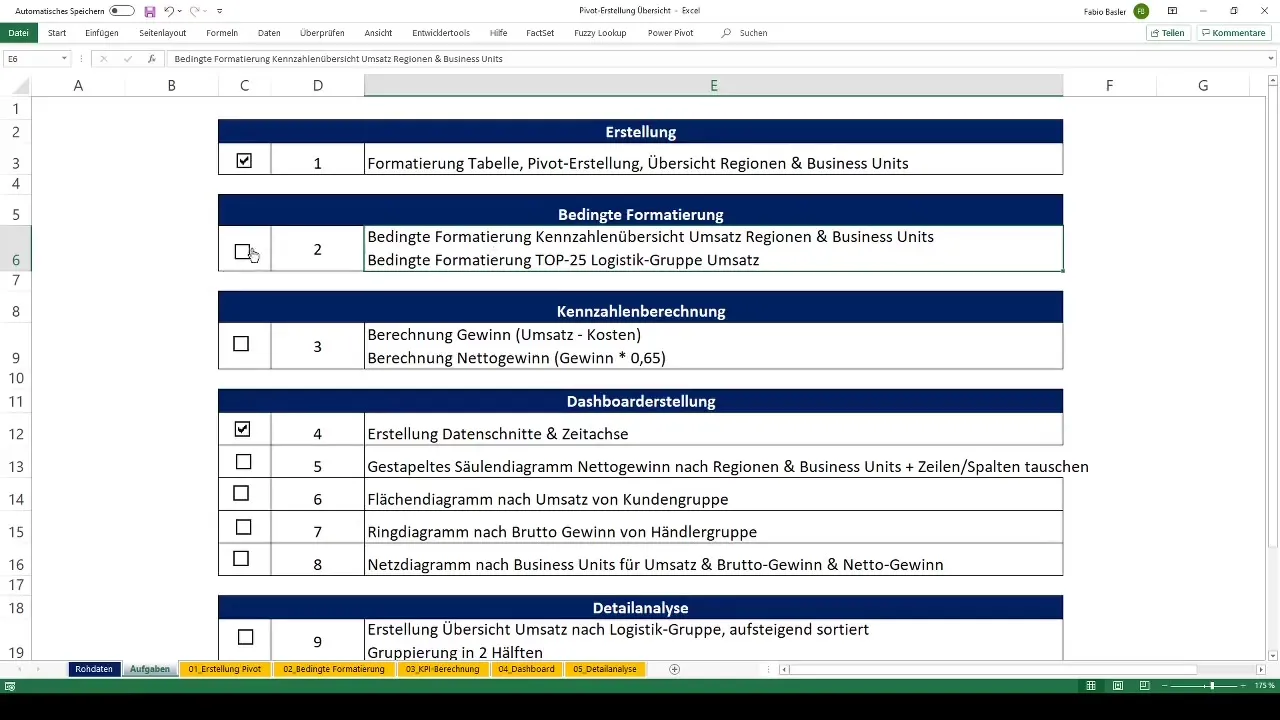
Task: Confirm the entry with the formula bar checkmark
Action: click(x=127, y=59)
